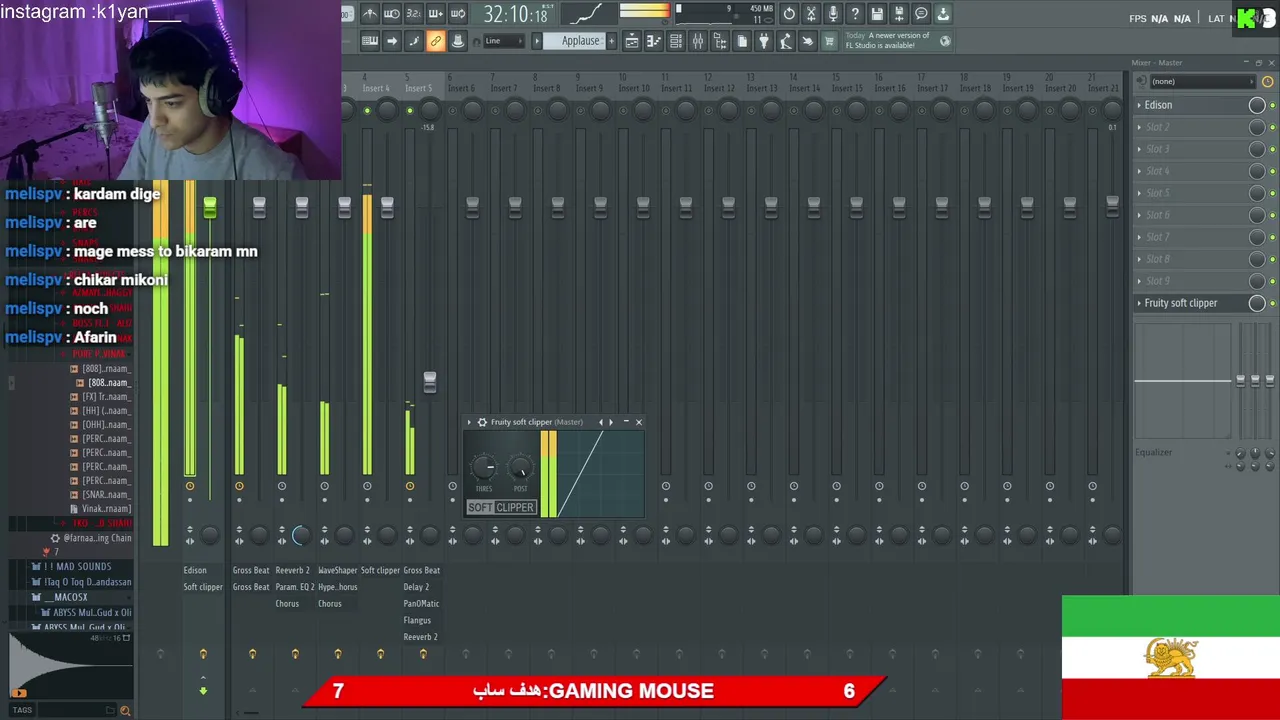Adjust the POST knob in soft clipper
This screenshot has width=1280, height=720.
[x=520, y=467]
